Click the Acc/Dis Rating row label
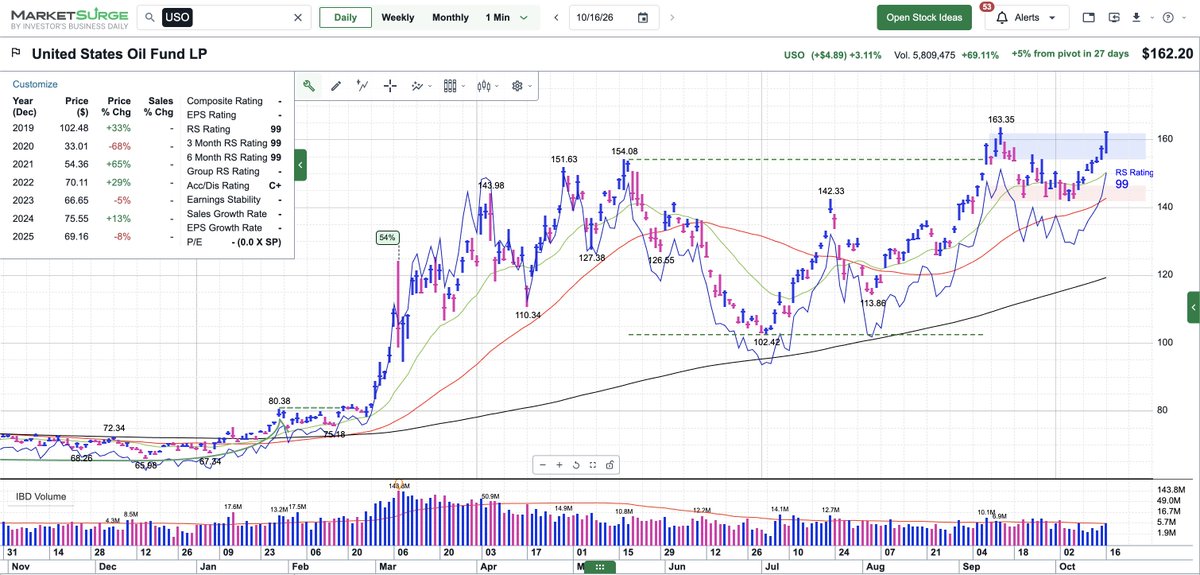The image size is (1200, 575). click(x=218, y=185)
